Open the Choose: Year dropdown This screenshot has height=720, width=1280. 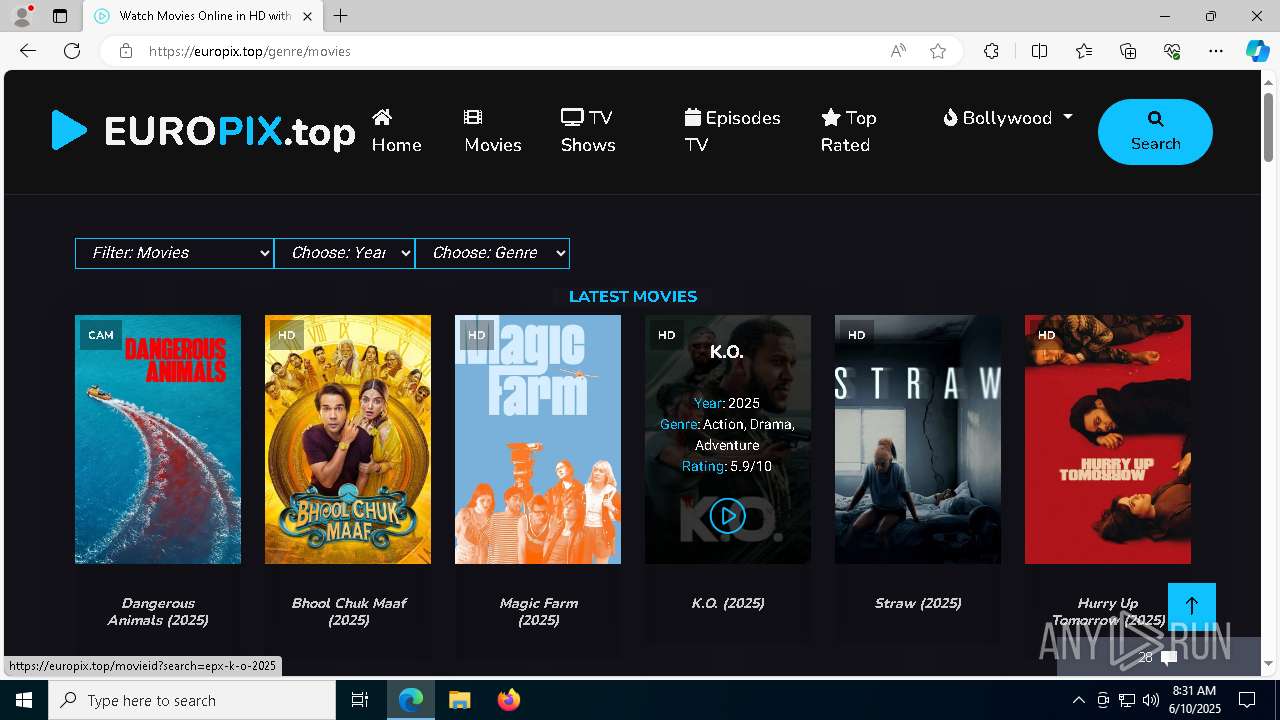(x=344, y=253)
